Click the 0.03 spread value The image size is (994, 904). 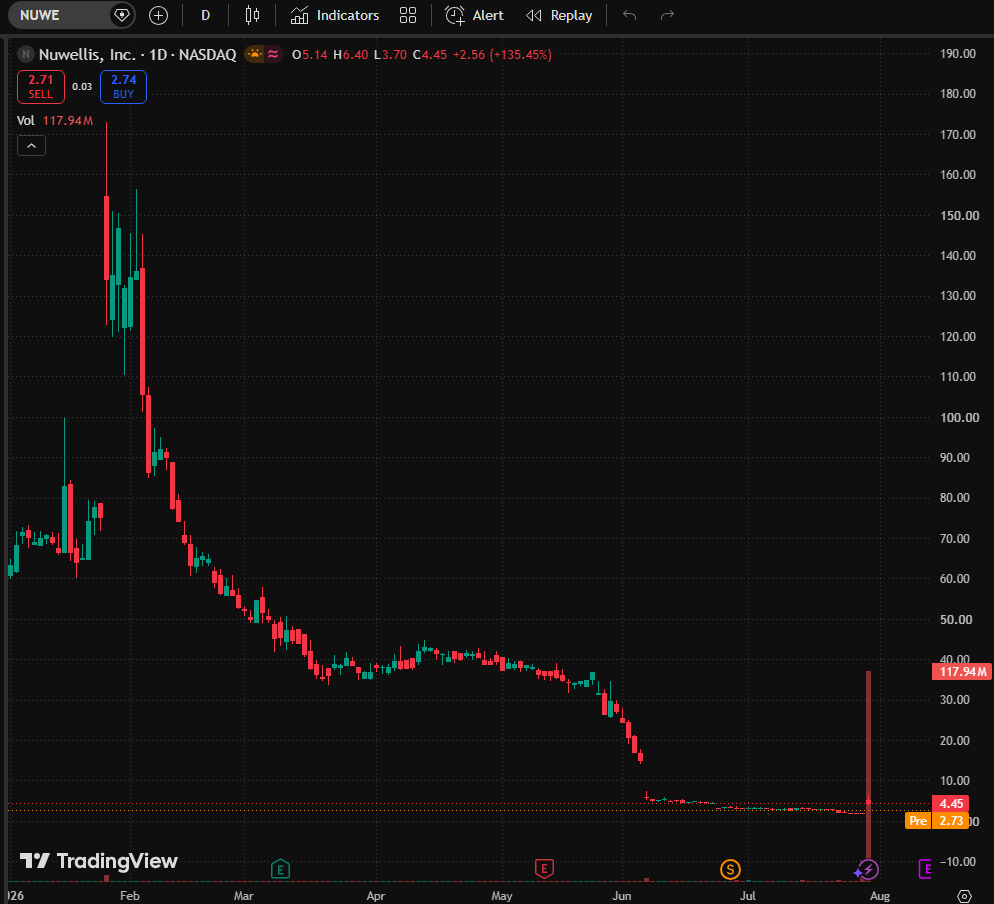tap(82, 87)
